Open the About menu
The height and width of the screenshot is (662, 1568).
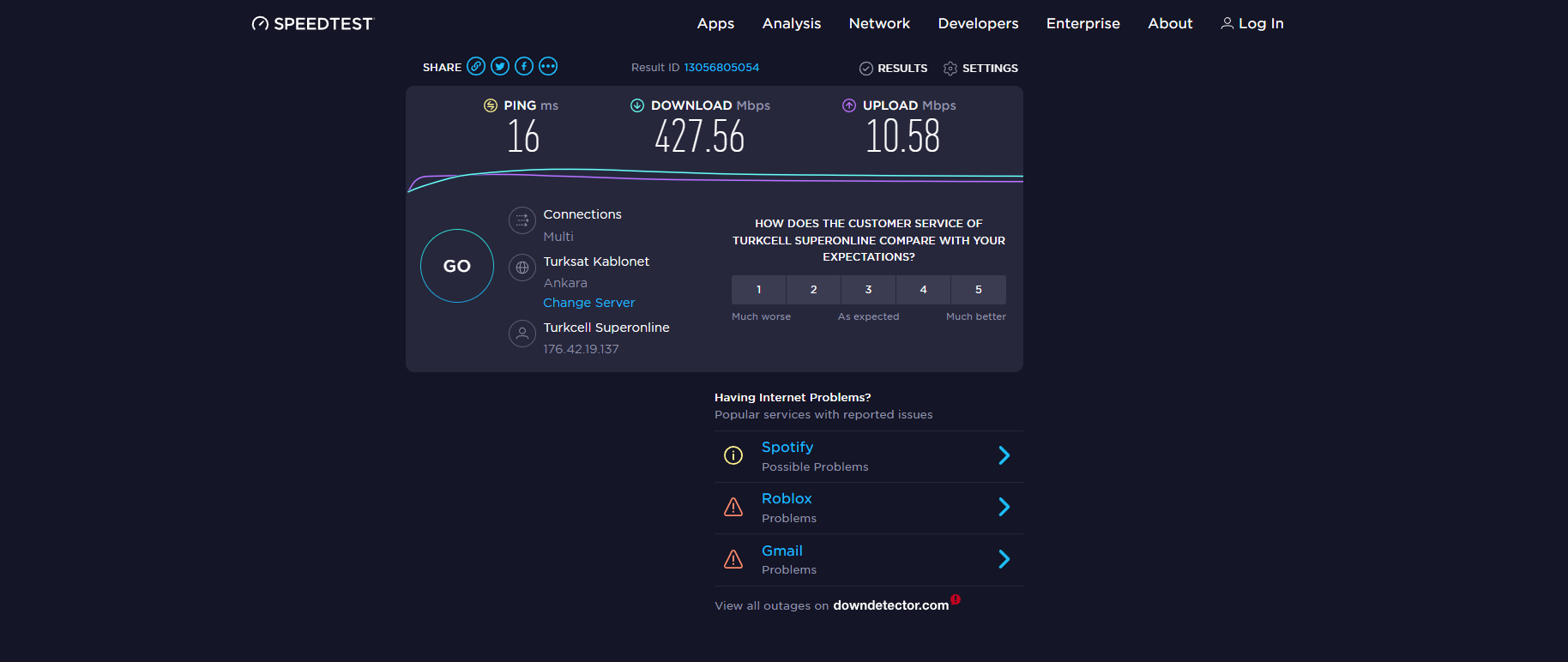pos(1170,24)
